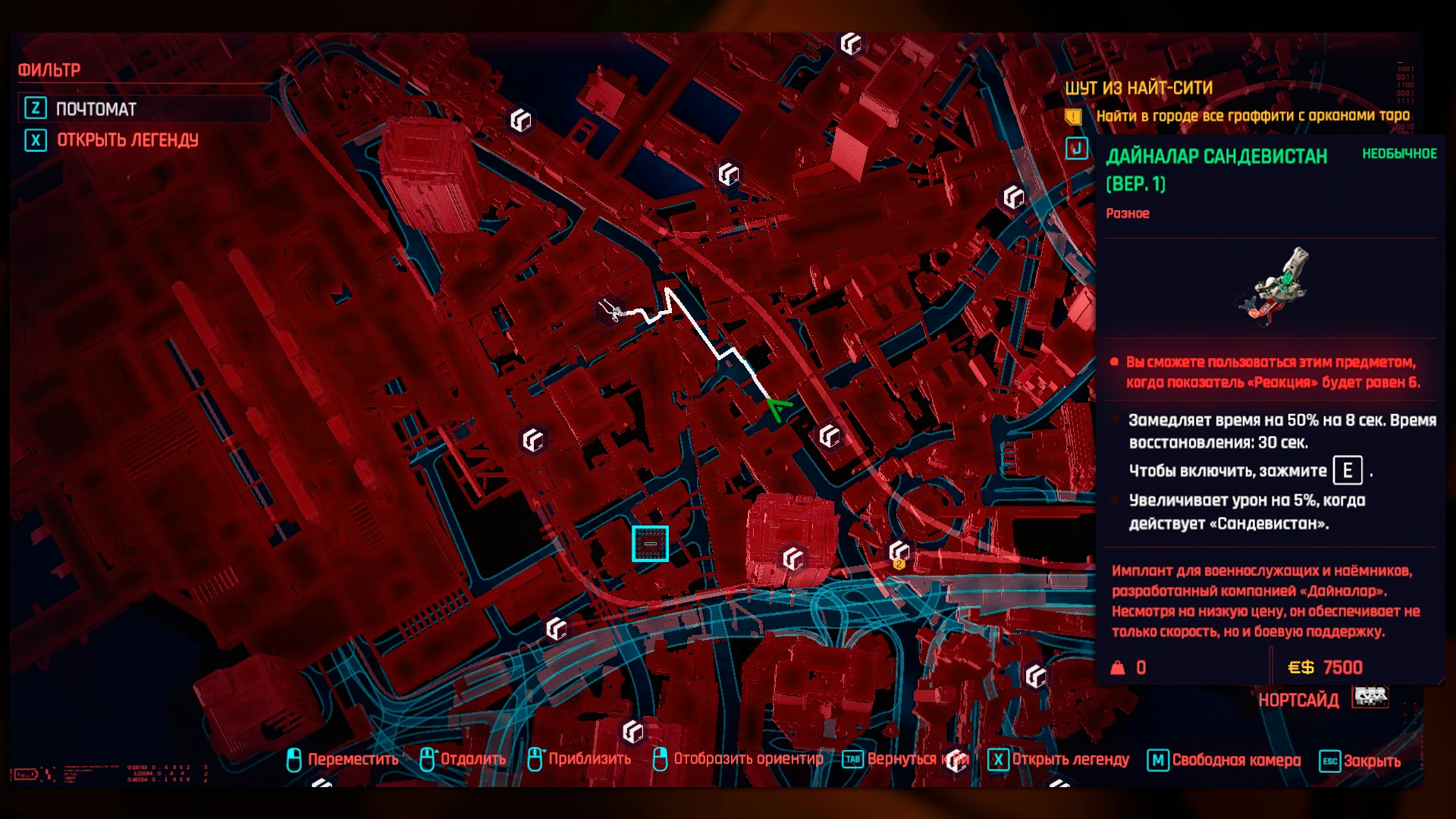Click the Отдалить zoom-out hint
Image resolution: width=1456 pixels, height=819 pixels.
472,759
